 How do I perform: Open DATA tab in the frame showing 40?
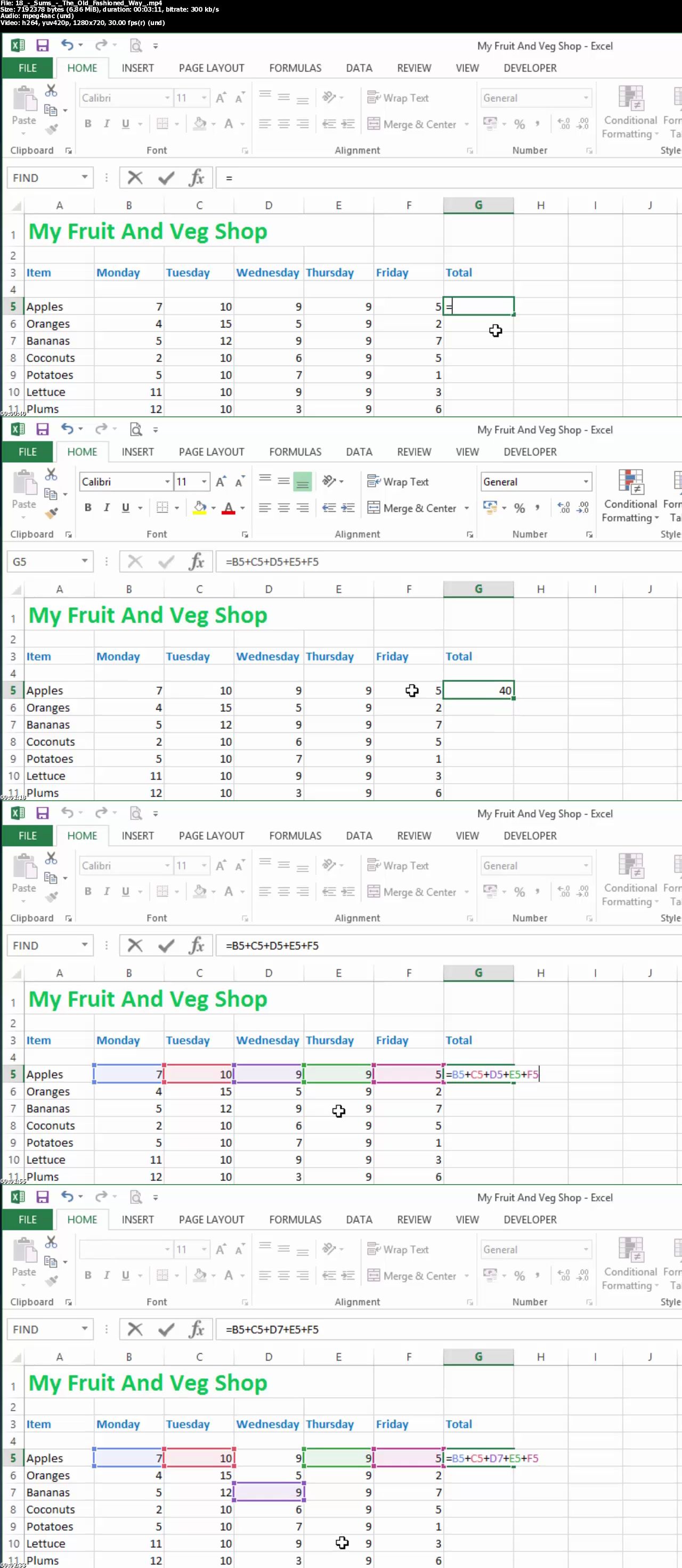(359, 452)
